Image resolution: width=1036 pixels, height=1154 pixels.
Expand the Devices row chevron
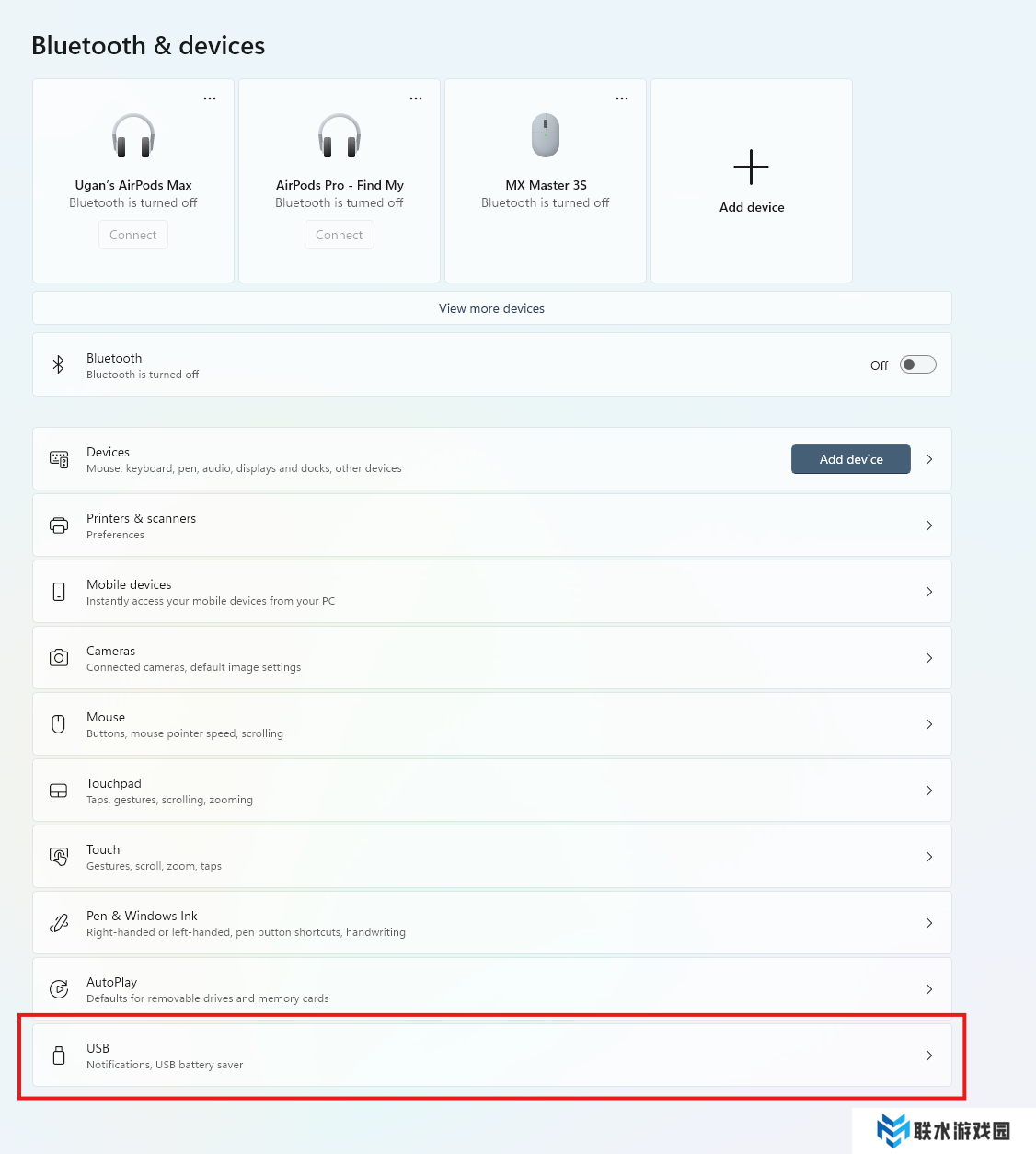[929, 459]
